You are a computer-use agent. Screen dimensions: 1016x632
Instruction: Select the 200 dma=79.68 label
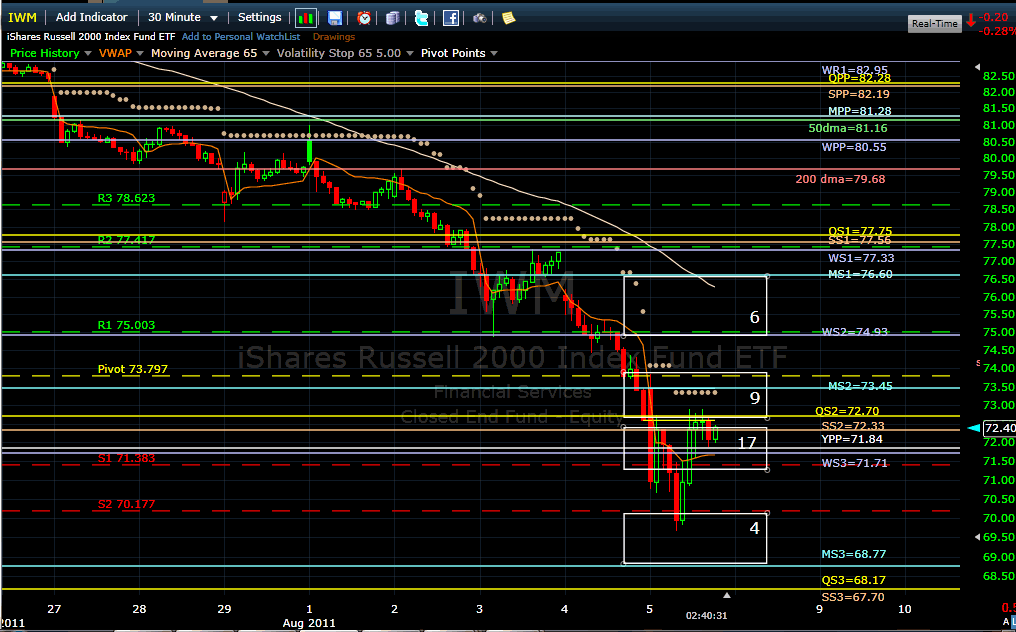click(840, 179)
